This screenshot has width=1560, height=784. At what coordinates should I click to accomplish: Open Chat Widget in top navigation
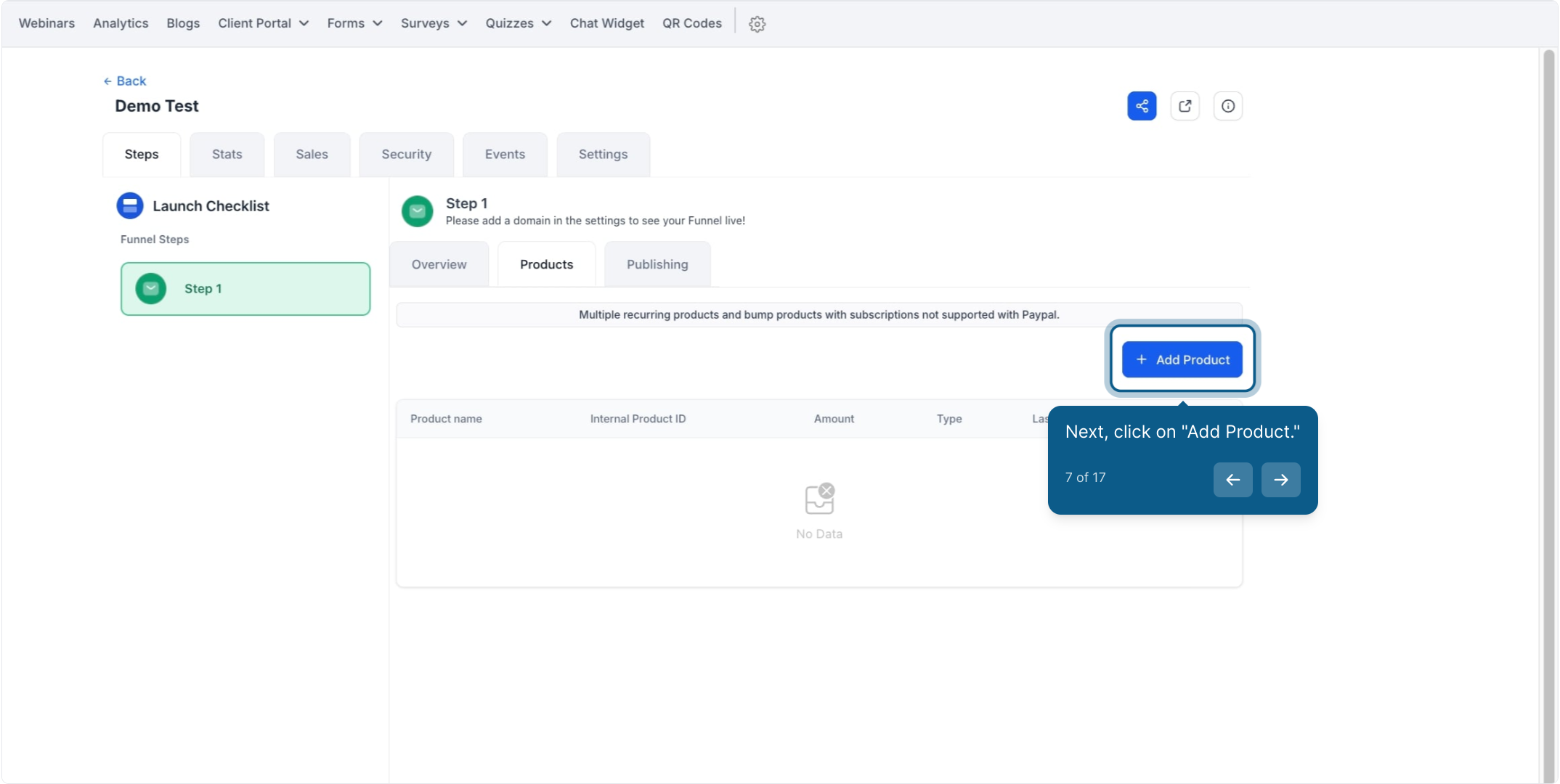pos(607,23)
